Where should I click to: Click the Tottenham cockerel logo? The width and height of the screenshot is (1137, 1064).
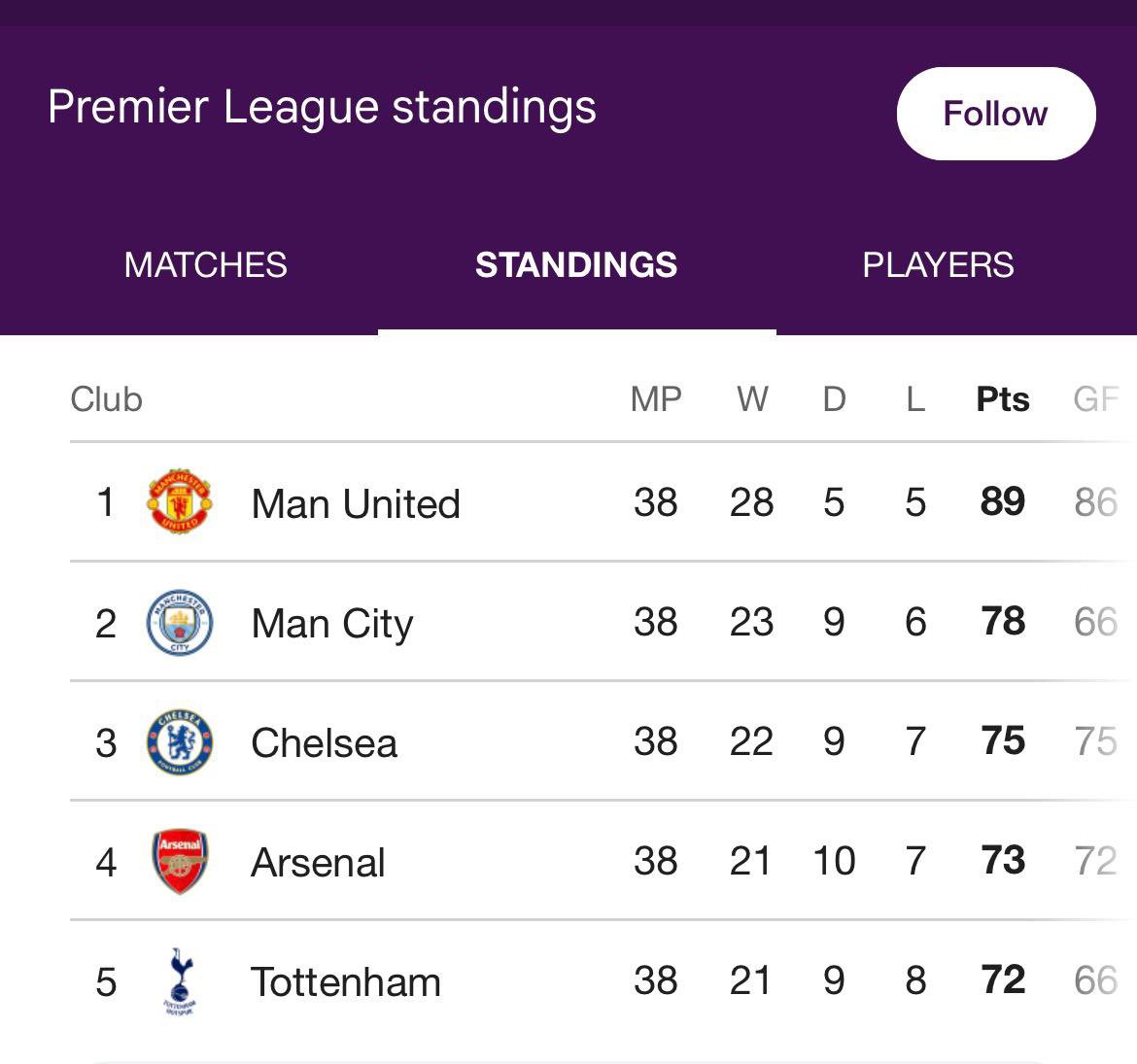[180, 980]
